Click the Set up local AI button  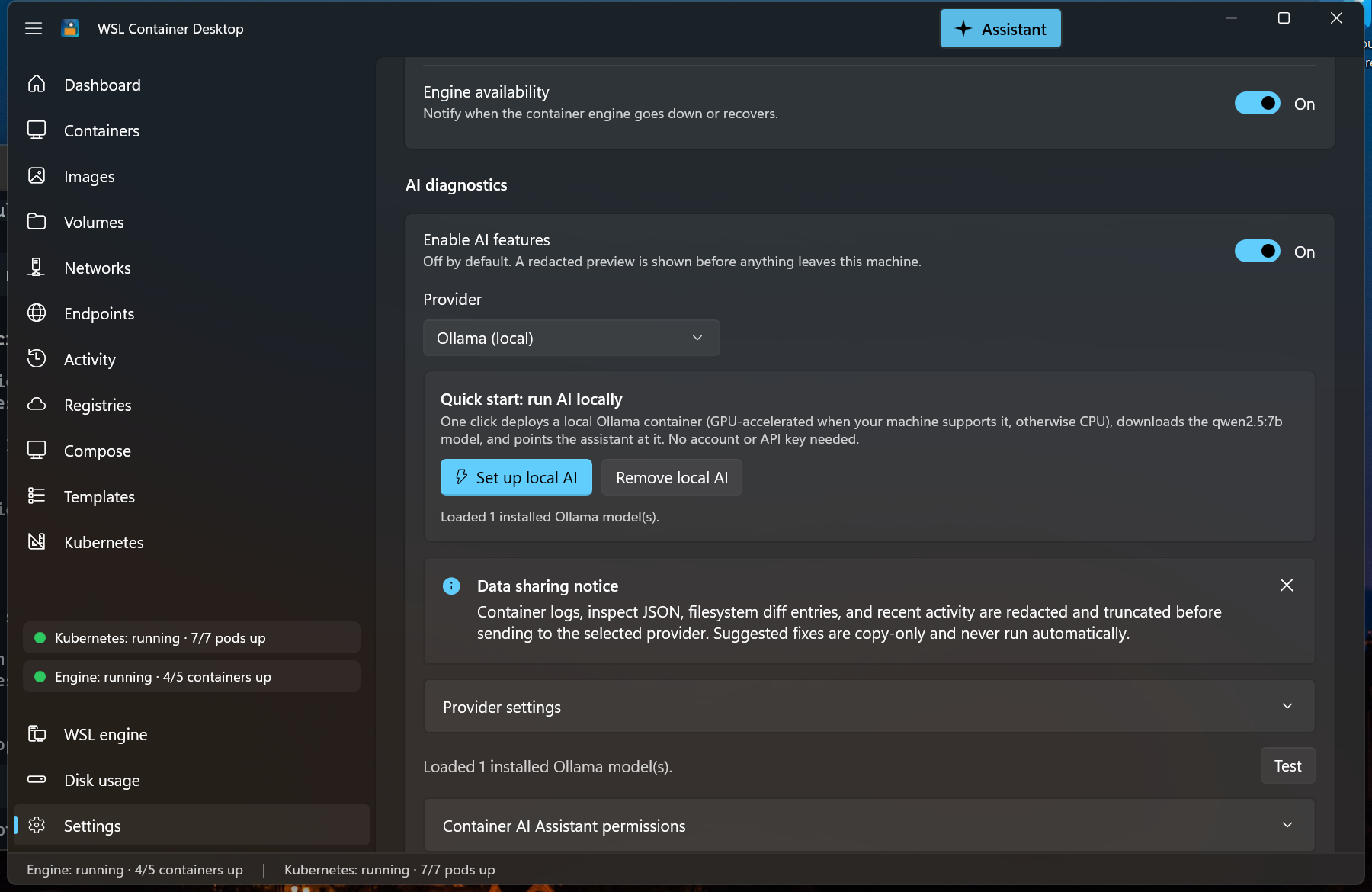pyautogui.click(x=516, y=477)
